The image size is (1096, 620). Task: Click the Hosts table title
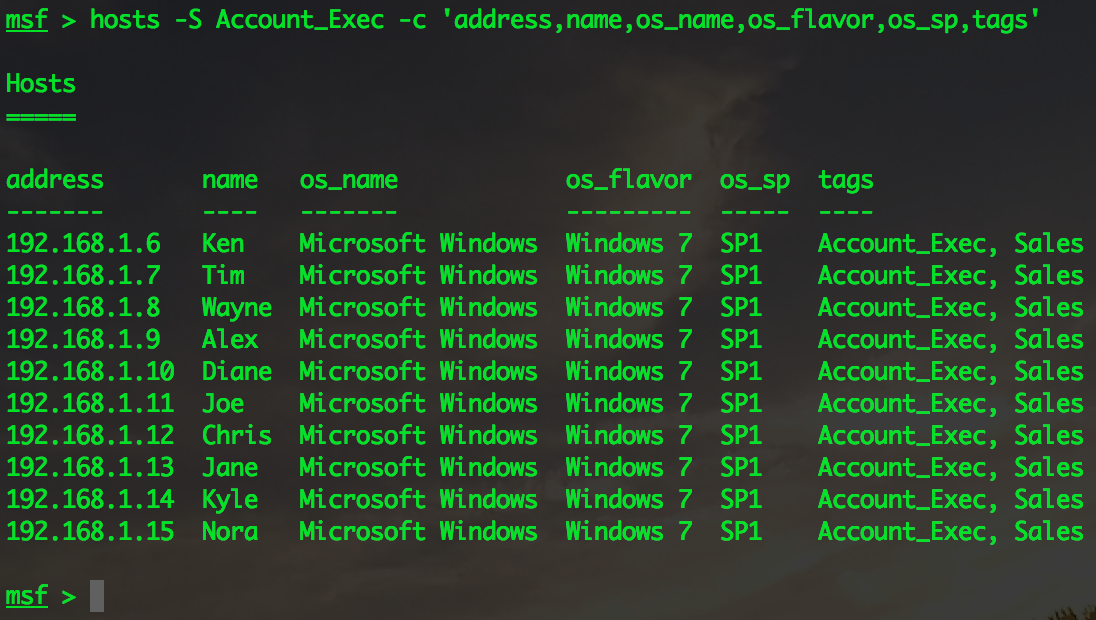[40, 84]
